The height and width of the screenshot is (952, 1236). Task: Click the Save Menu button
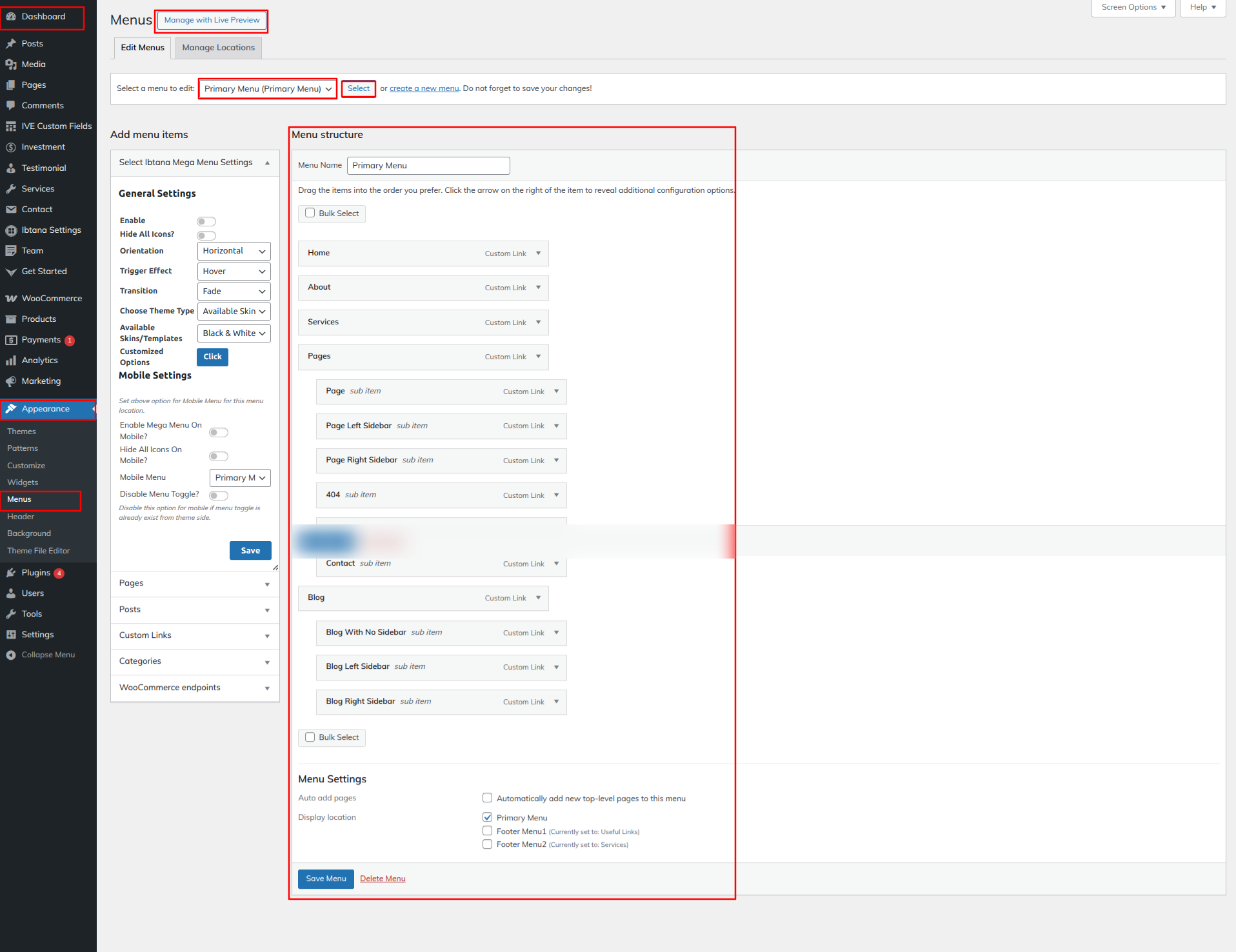tap(326, 878)
